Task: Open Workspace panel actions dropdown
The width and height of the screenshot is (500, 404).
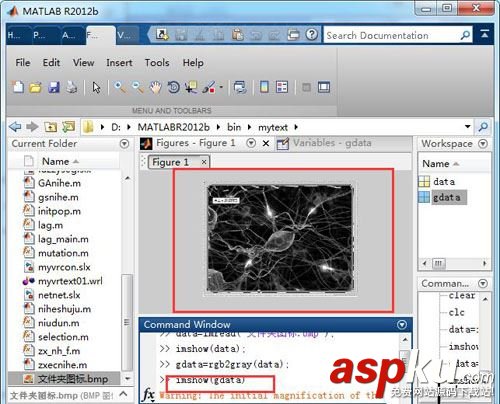Action: (483, 144)
